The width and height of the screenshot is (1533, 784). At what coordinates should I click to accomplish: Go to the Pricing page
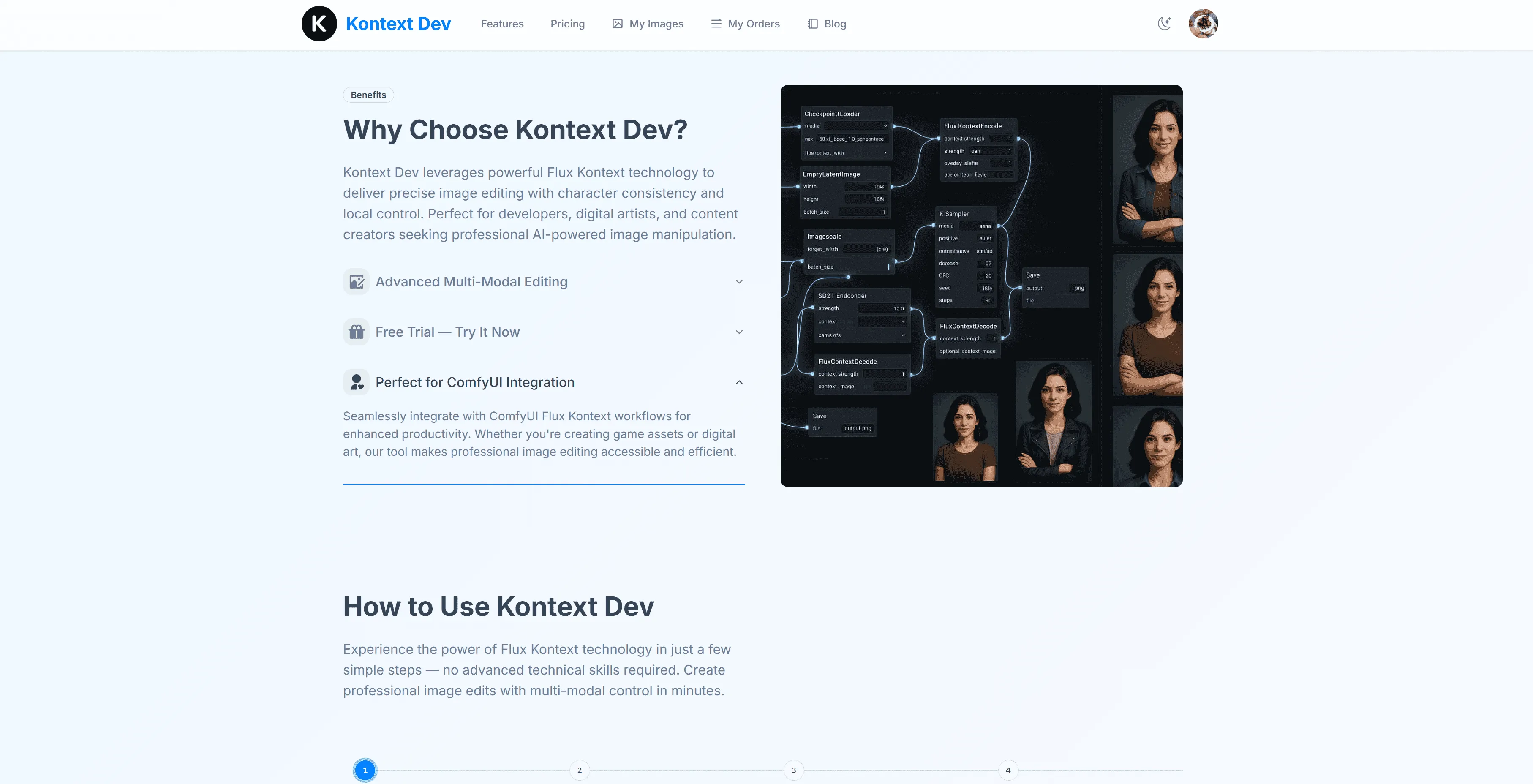(x=567, y=24)
